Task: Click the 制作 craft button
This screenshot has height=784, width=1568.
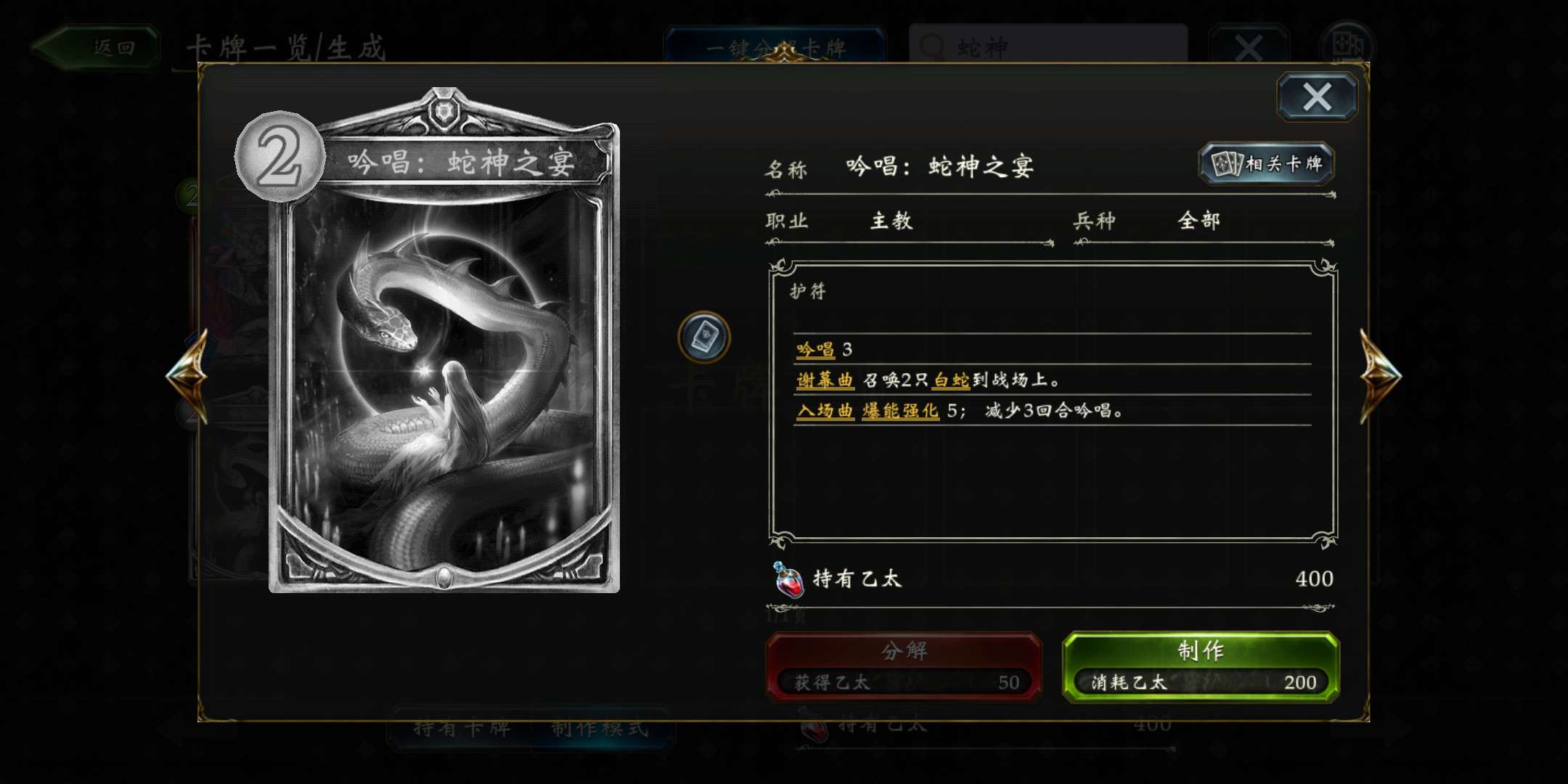Action: (1201, 666)
